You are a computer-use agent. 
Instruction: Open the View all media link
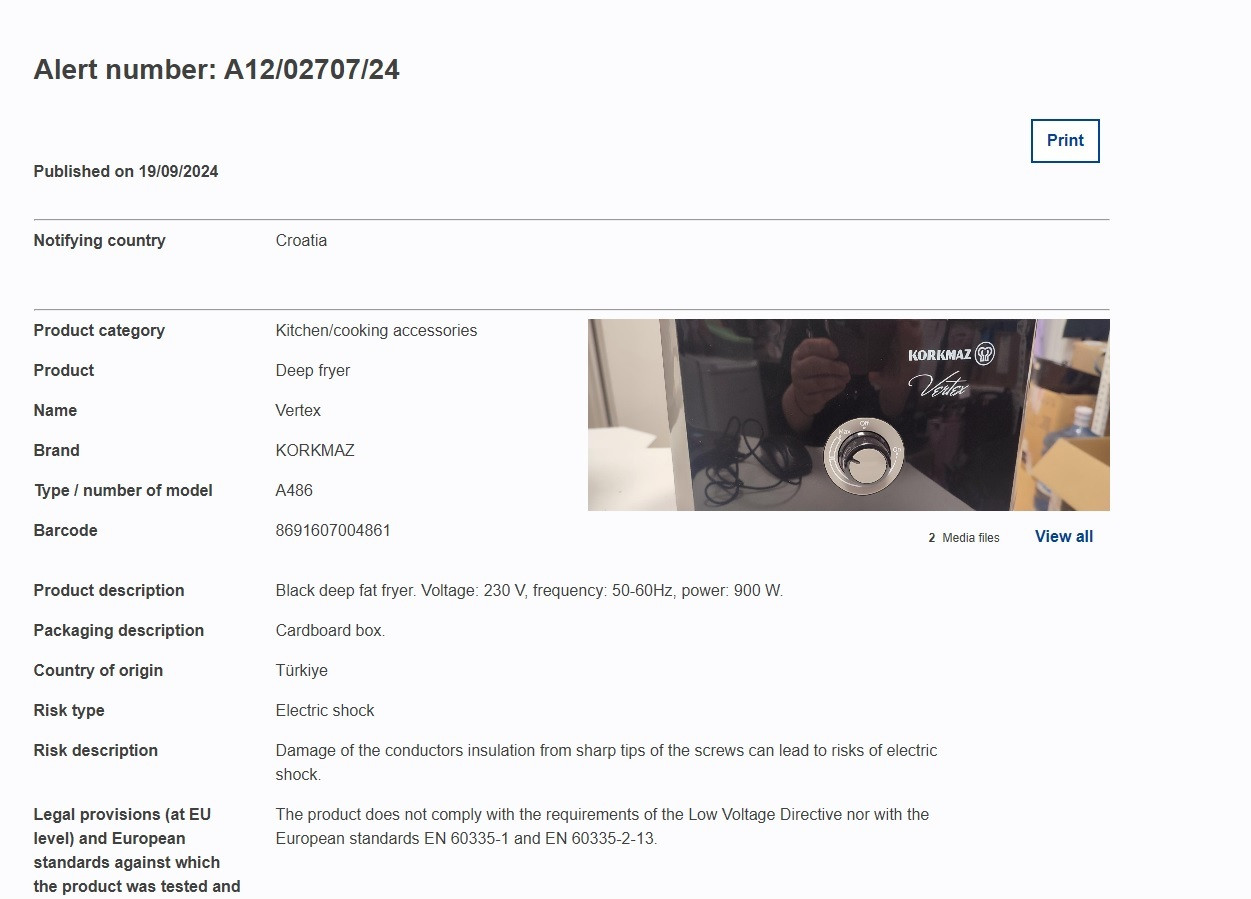(x=1063, y=537)
